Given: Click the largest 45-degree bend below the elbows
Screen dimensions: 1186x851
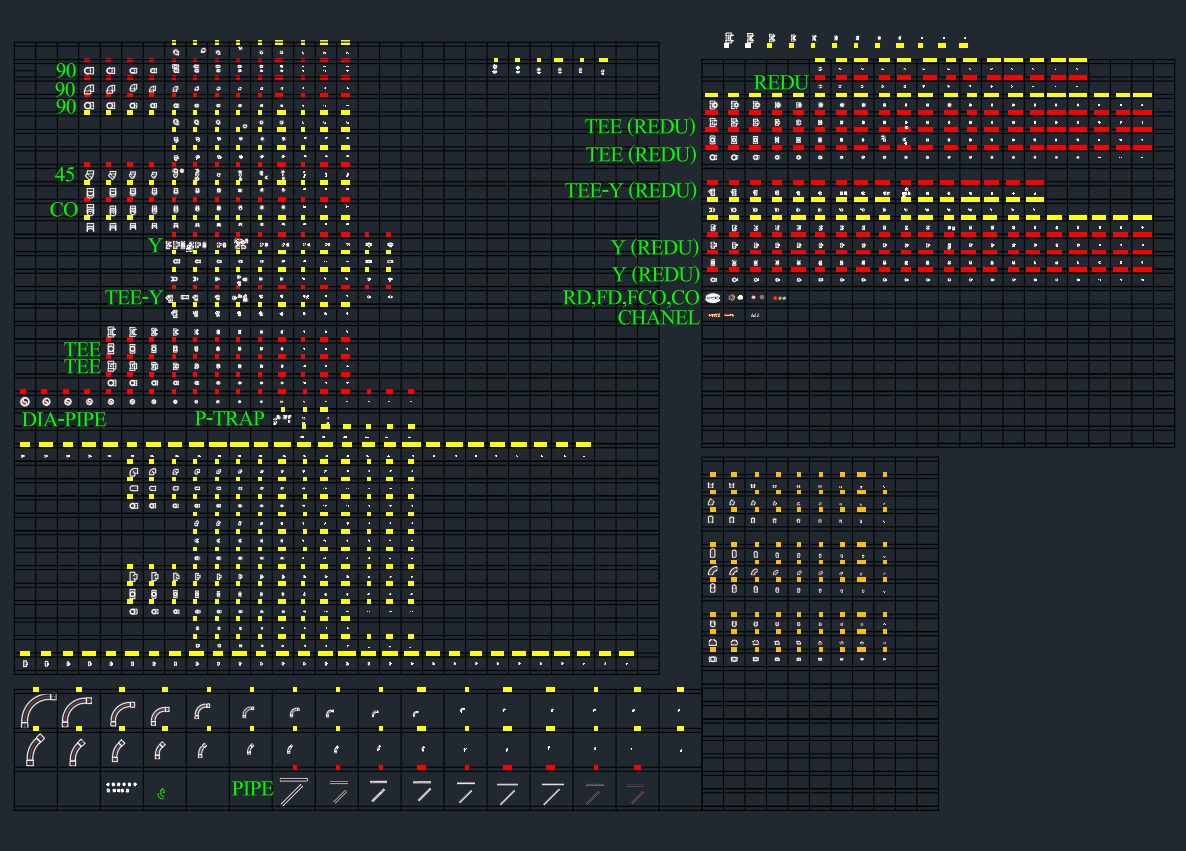Looking at the screenshot, I should coord(34,750).
